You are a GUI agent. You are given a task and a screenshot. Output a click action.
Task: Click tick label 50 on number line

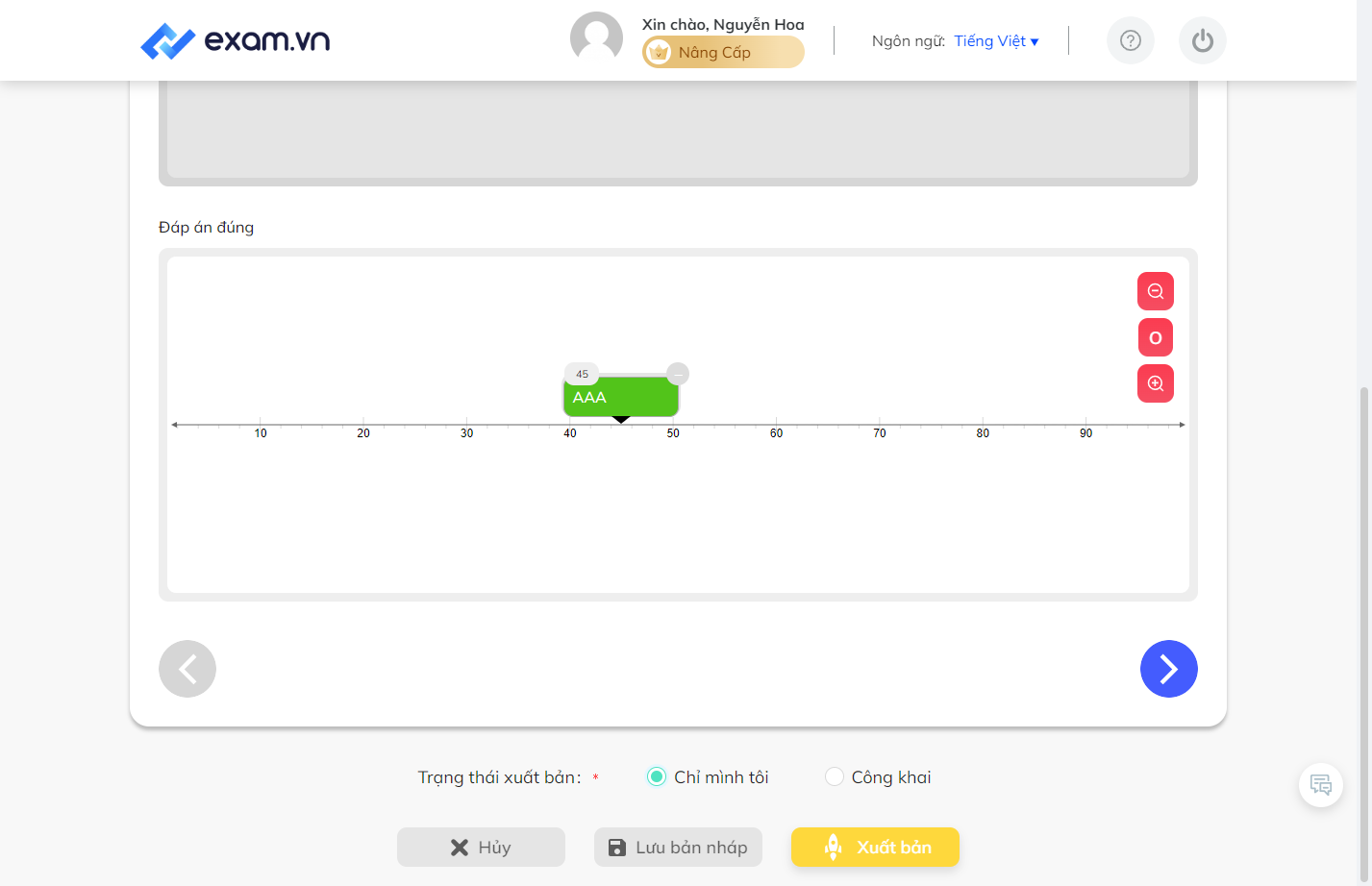pos(673,433)
